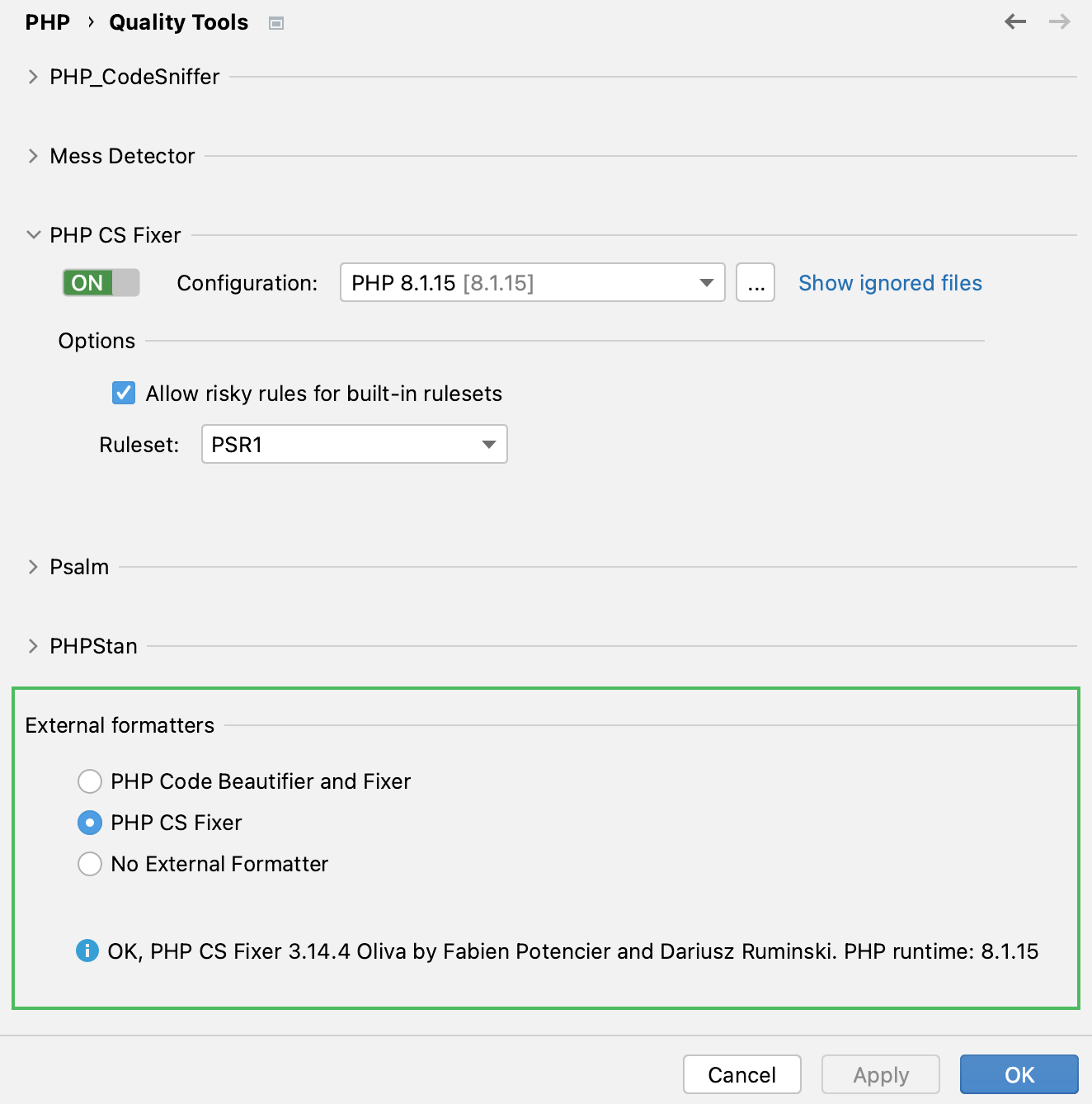The height and width of the screenshot is (1104, 1092).
Task: Click the Options subsection heading
Action: click(96, 341)
